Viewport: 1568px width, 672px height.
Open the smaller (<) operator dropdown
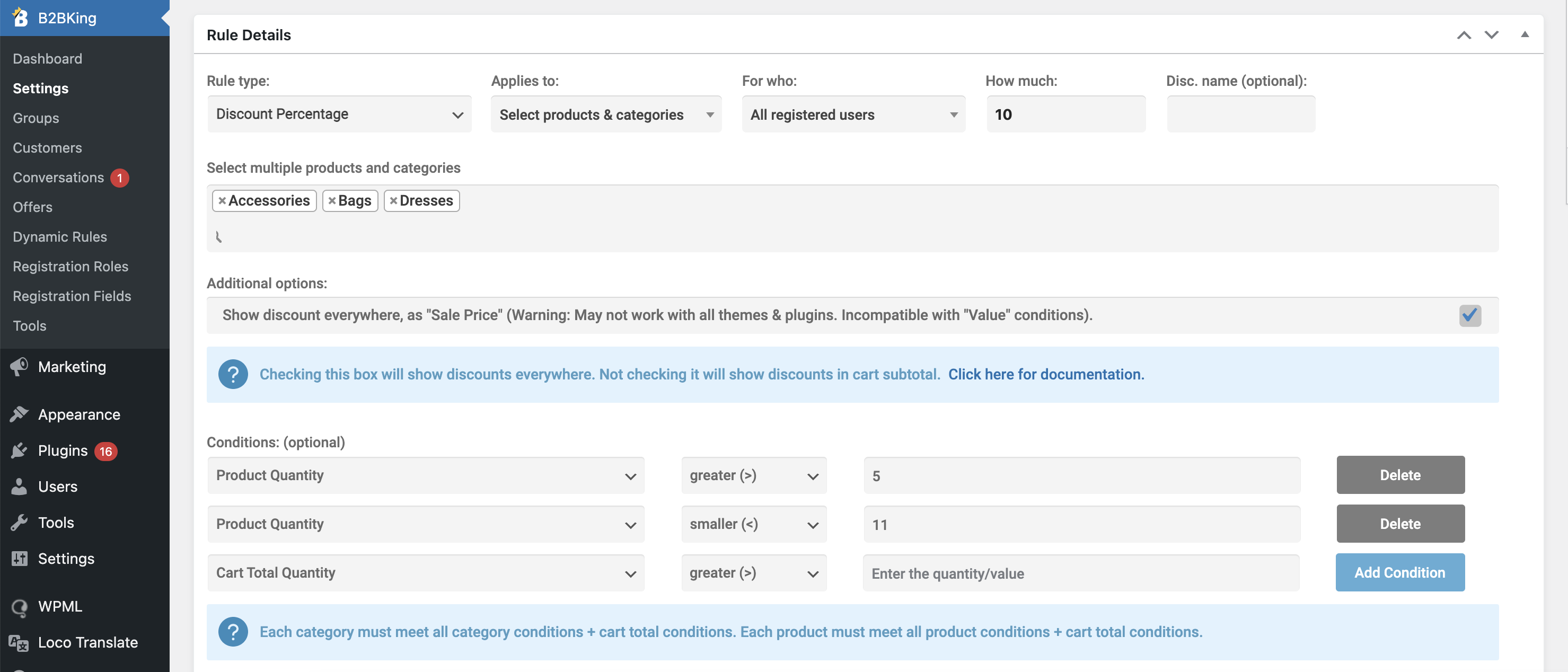click(754, 524)
